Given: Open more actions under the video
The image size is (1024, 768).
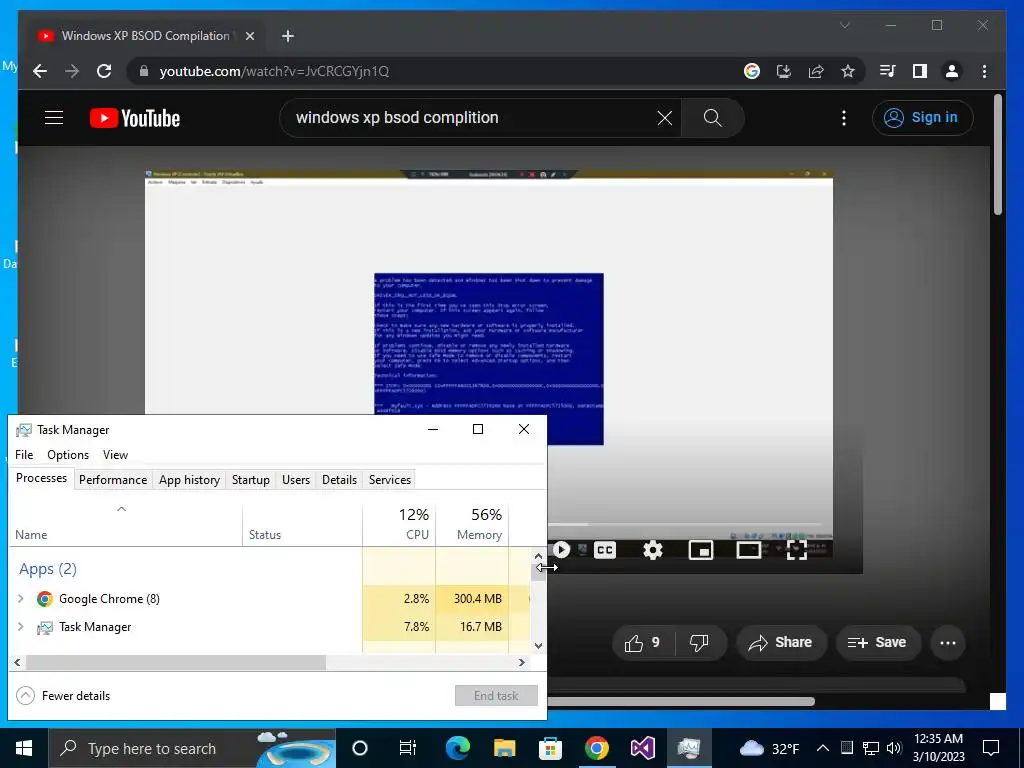Looking at the screenshot, I should pyautogui.click(x=948, y=643).
